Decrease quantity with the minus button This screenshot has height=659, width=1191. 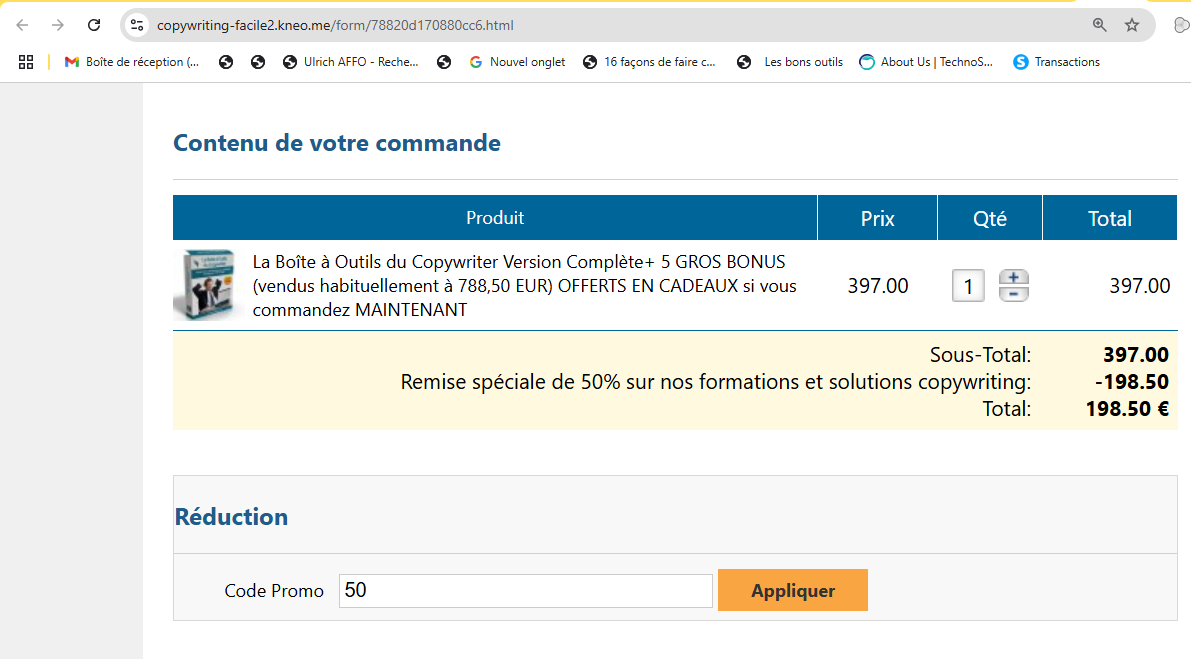click(x=1014, y=294)
